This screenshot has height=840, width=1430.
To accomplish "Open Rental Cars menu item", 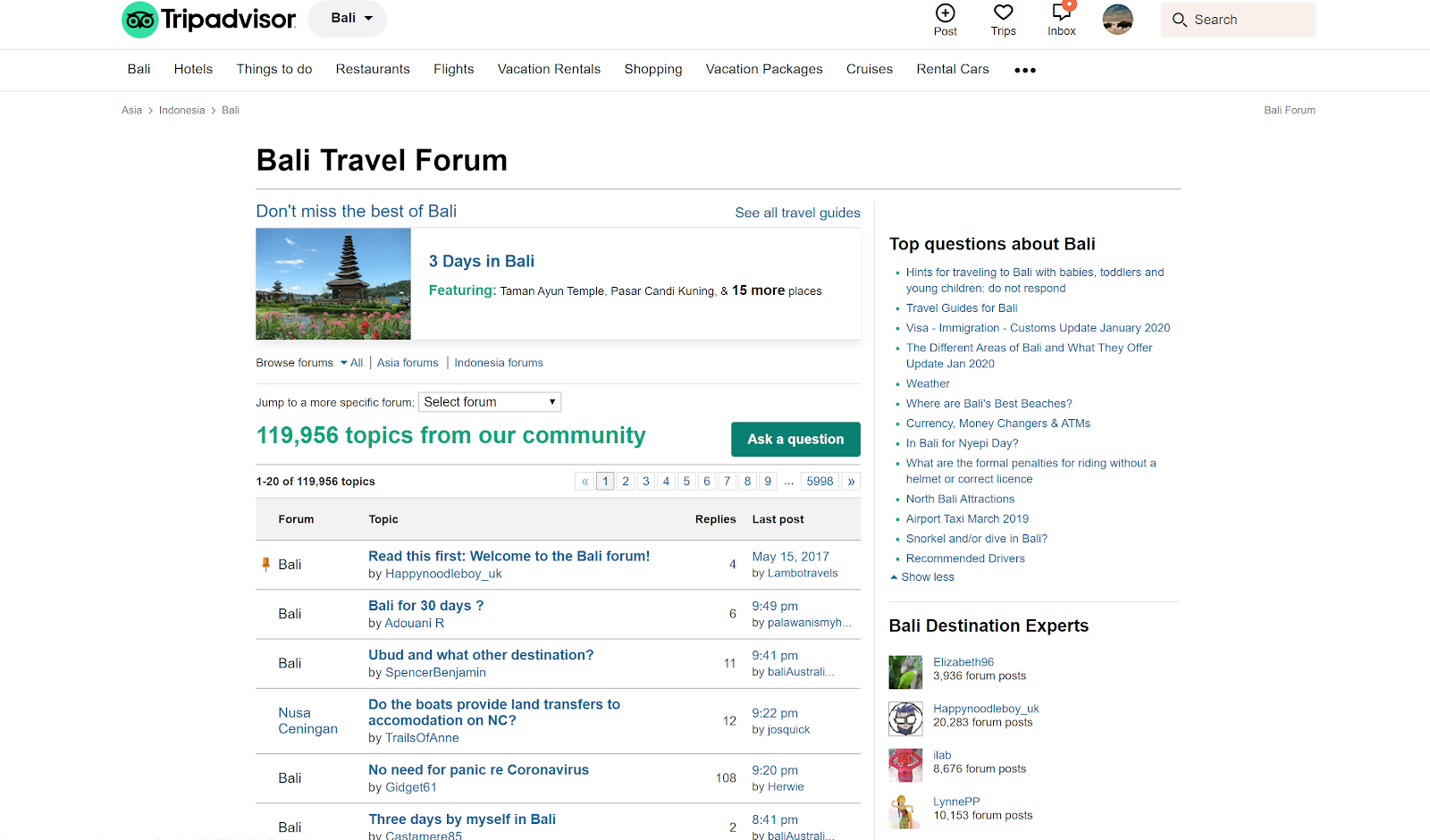I will [x=953, y=69].
